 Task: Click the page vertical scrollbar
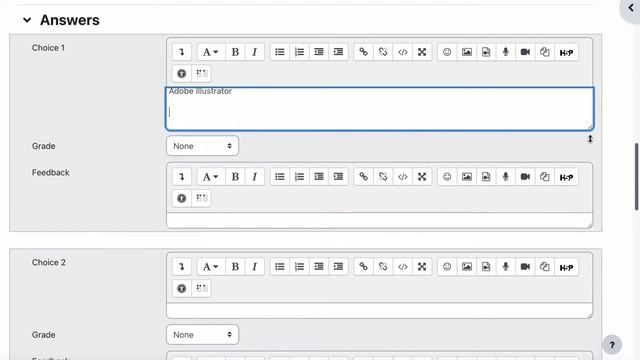[x=637, y=177]
